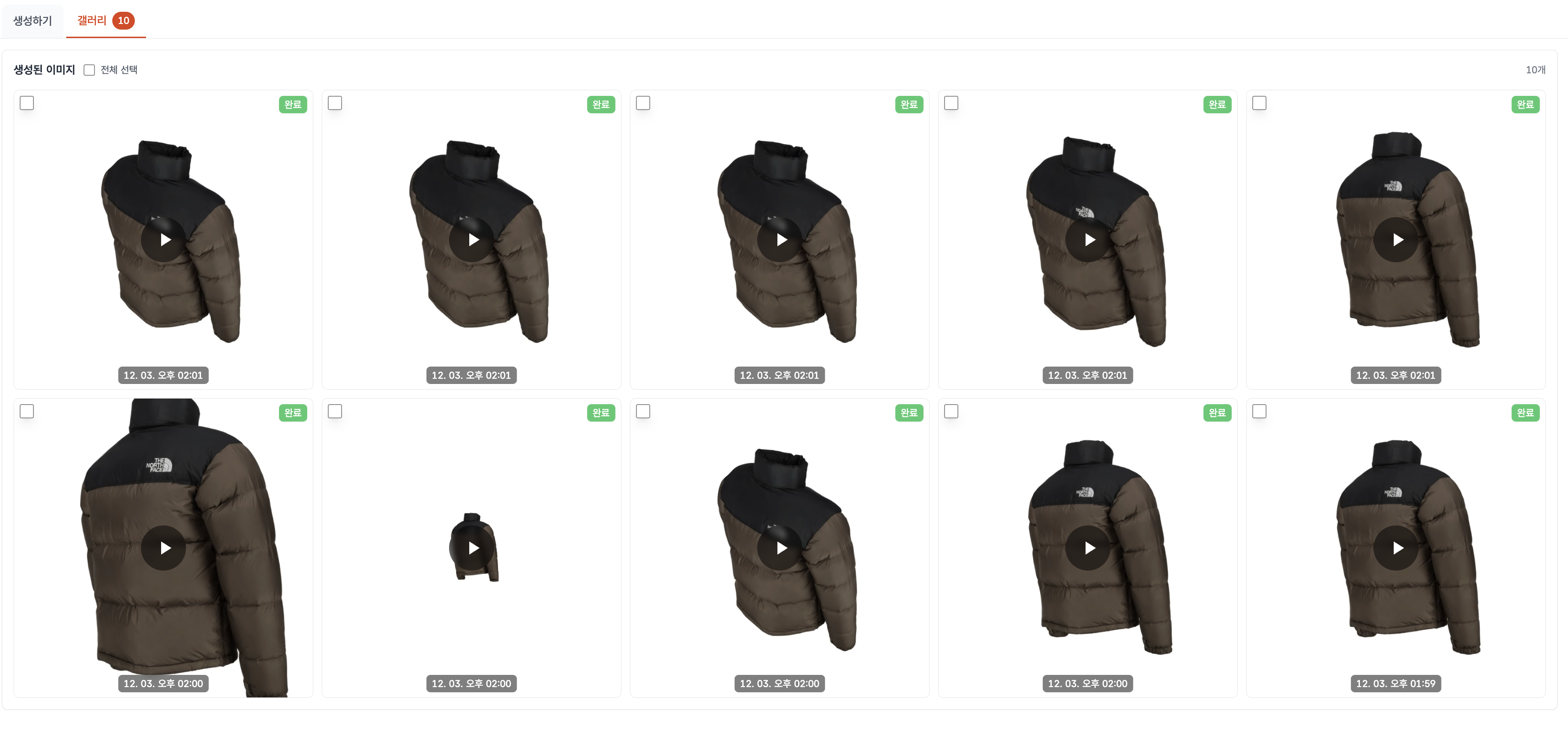
Task: Click the gallery count badge showing 10
Action: pos(124,21)
